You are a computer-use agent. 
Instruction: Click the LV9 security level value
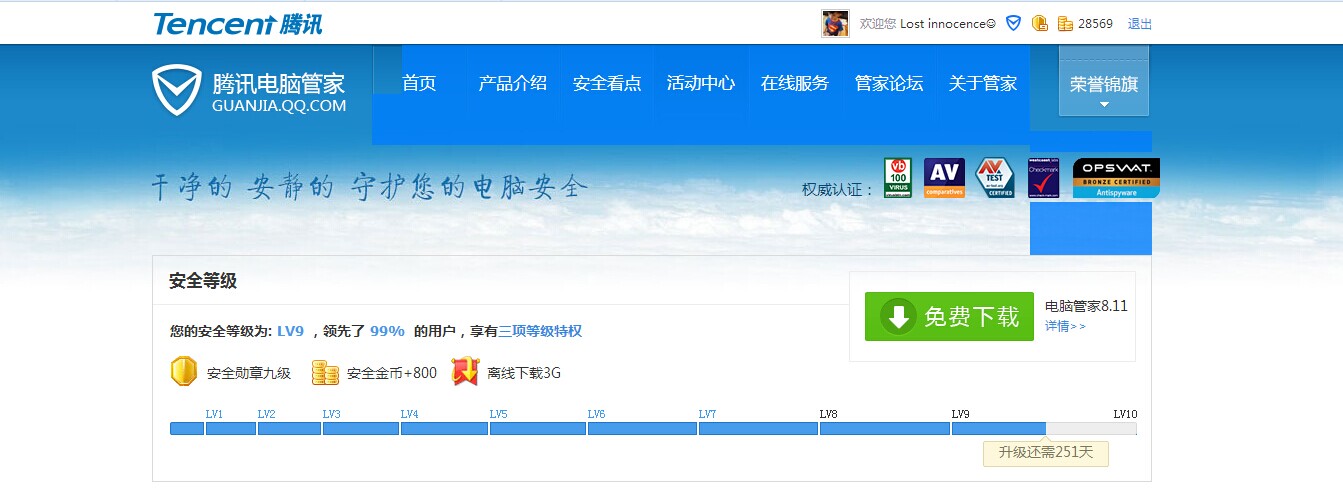tap(290, 331)
